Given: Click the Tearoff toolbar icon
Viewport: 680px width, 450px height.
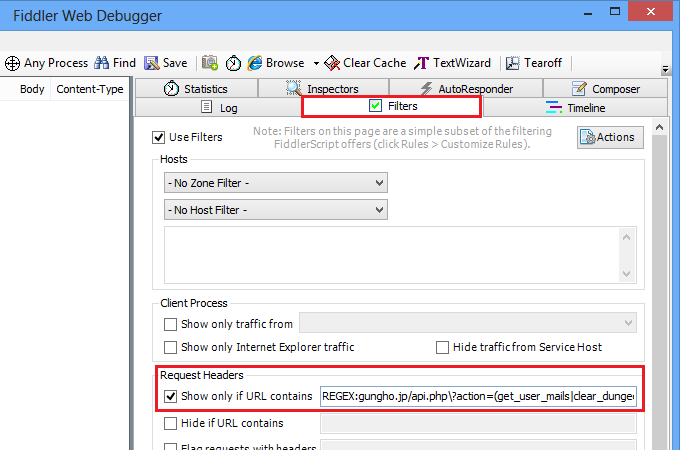Looking at the screenshot, I should click(x=513, y=63).
